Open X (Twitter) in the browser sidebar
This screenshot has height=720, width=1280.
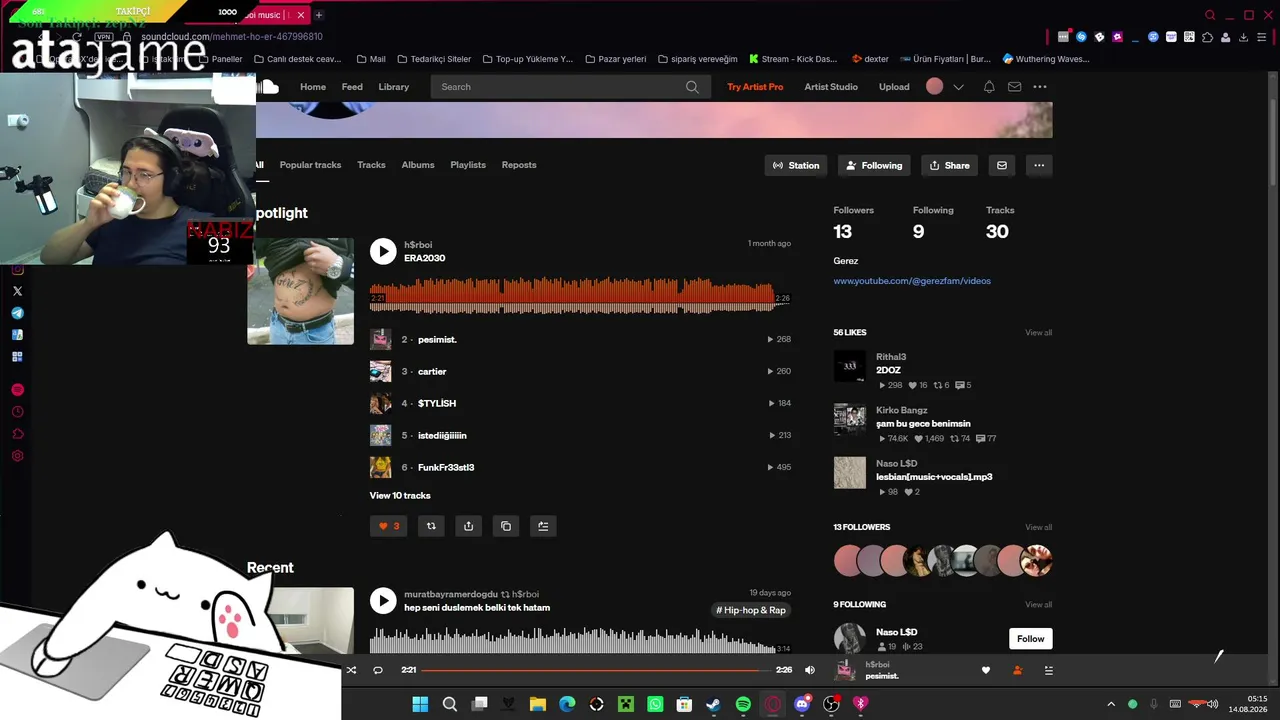tap(17, 291)
